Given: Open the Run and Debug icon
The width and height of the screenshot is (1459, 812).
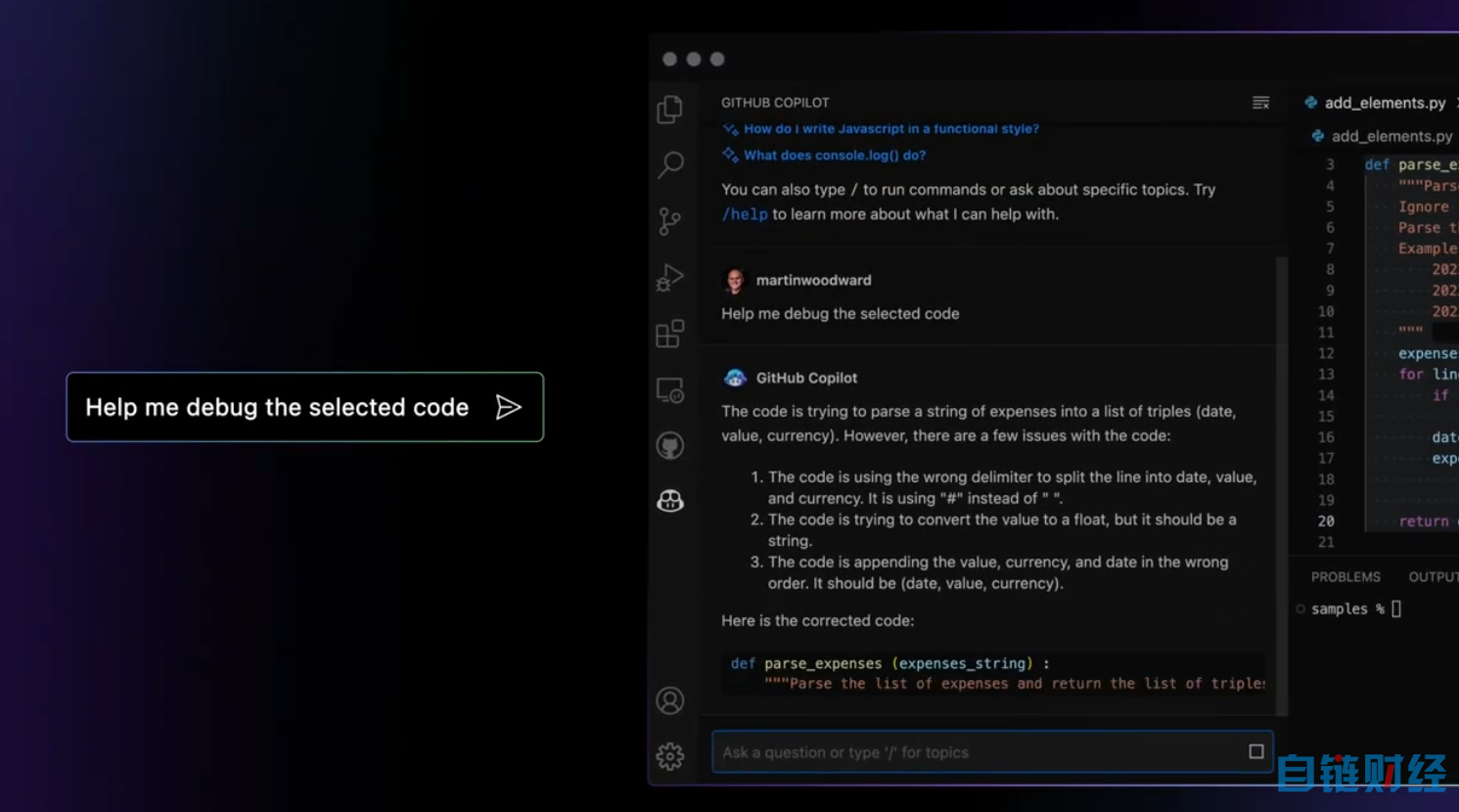Looking at the screenshot, I should click(x=670, y=278).
